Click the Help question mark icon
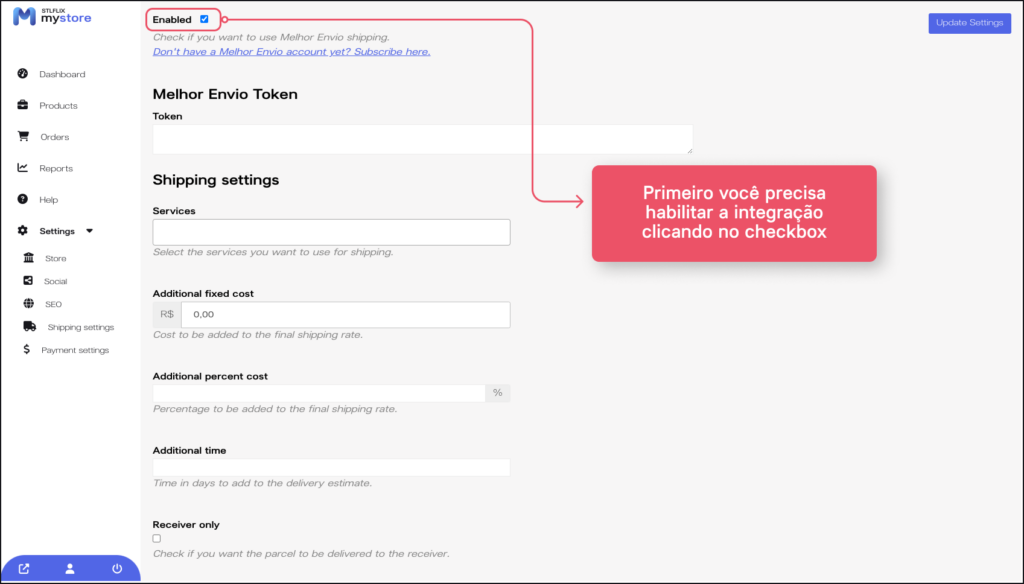The width and height of the screenshot is (1024, 584). (x=23, y=200)
